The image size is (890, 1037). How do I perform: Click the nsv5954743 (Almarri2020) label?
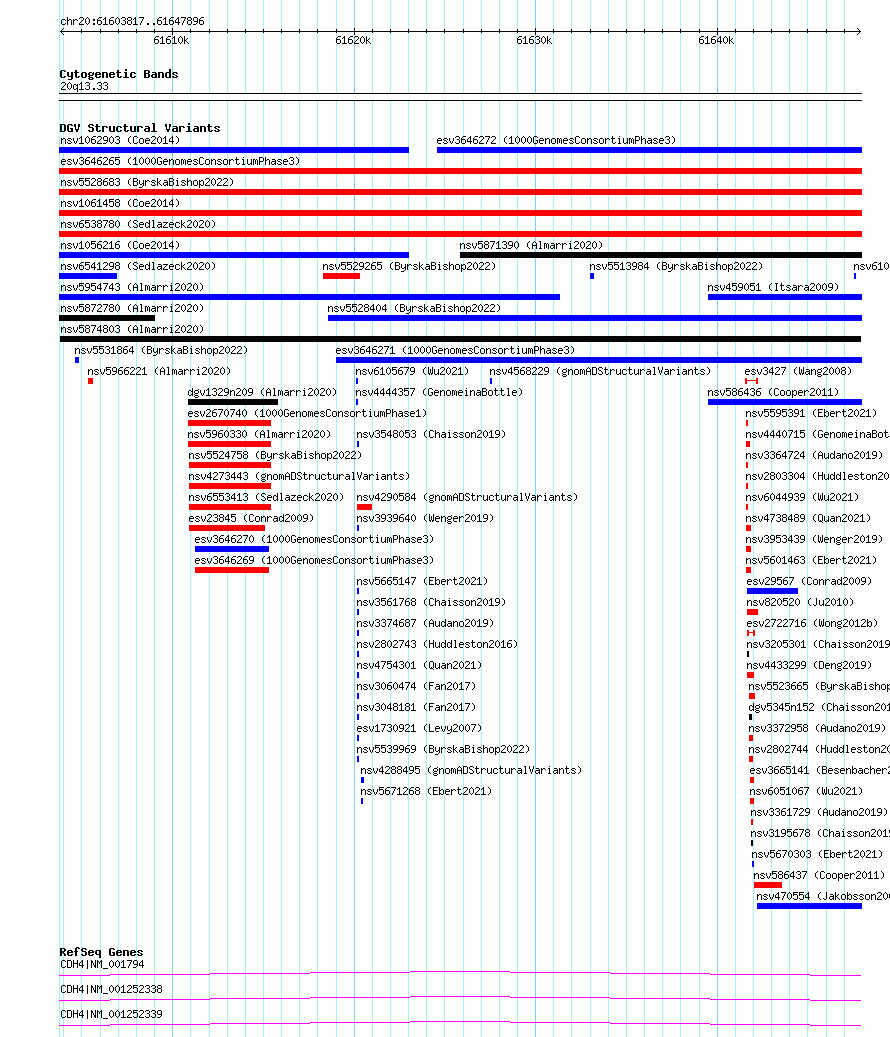tap(132, 288)
